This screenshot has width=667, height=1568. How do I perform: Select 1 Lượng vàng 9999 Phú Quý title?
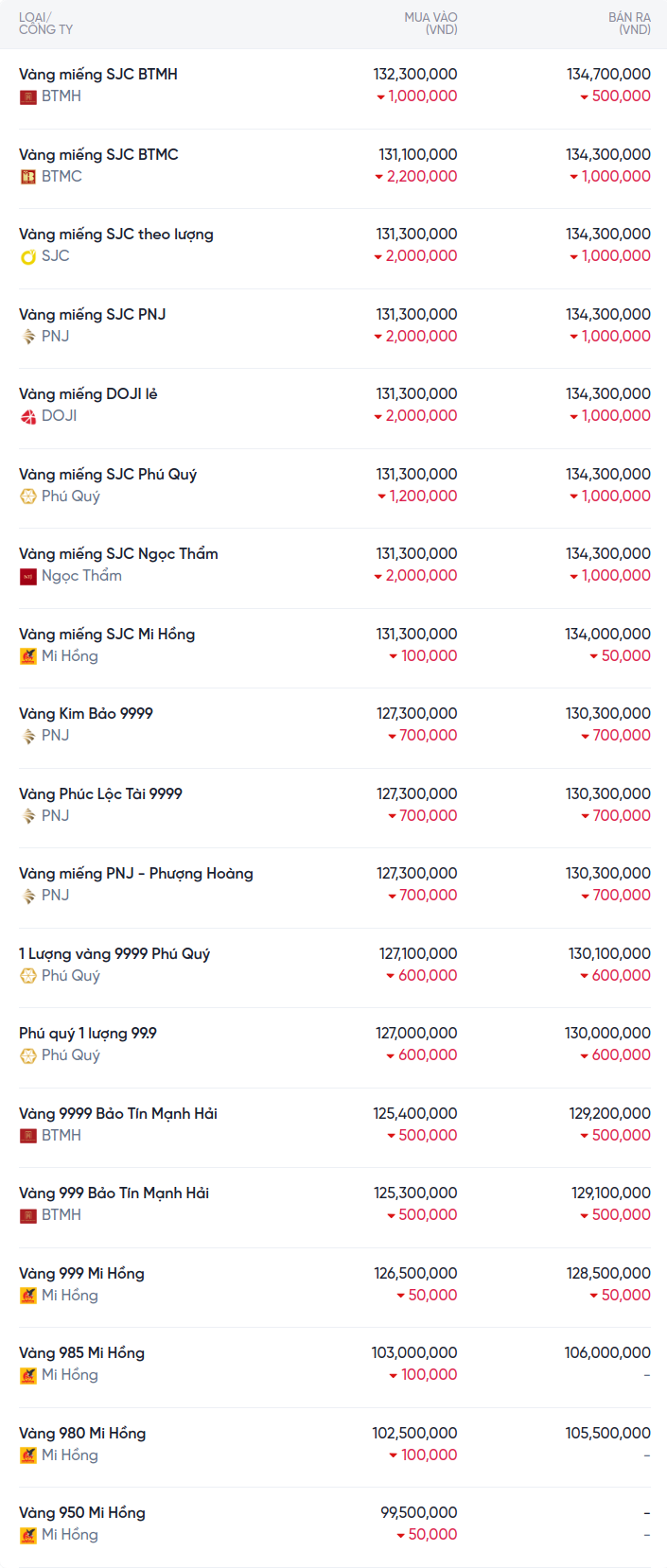click(x=114, y=953)
